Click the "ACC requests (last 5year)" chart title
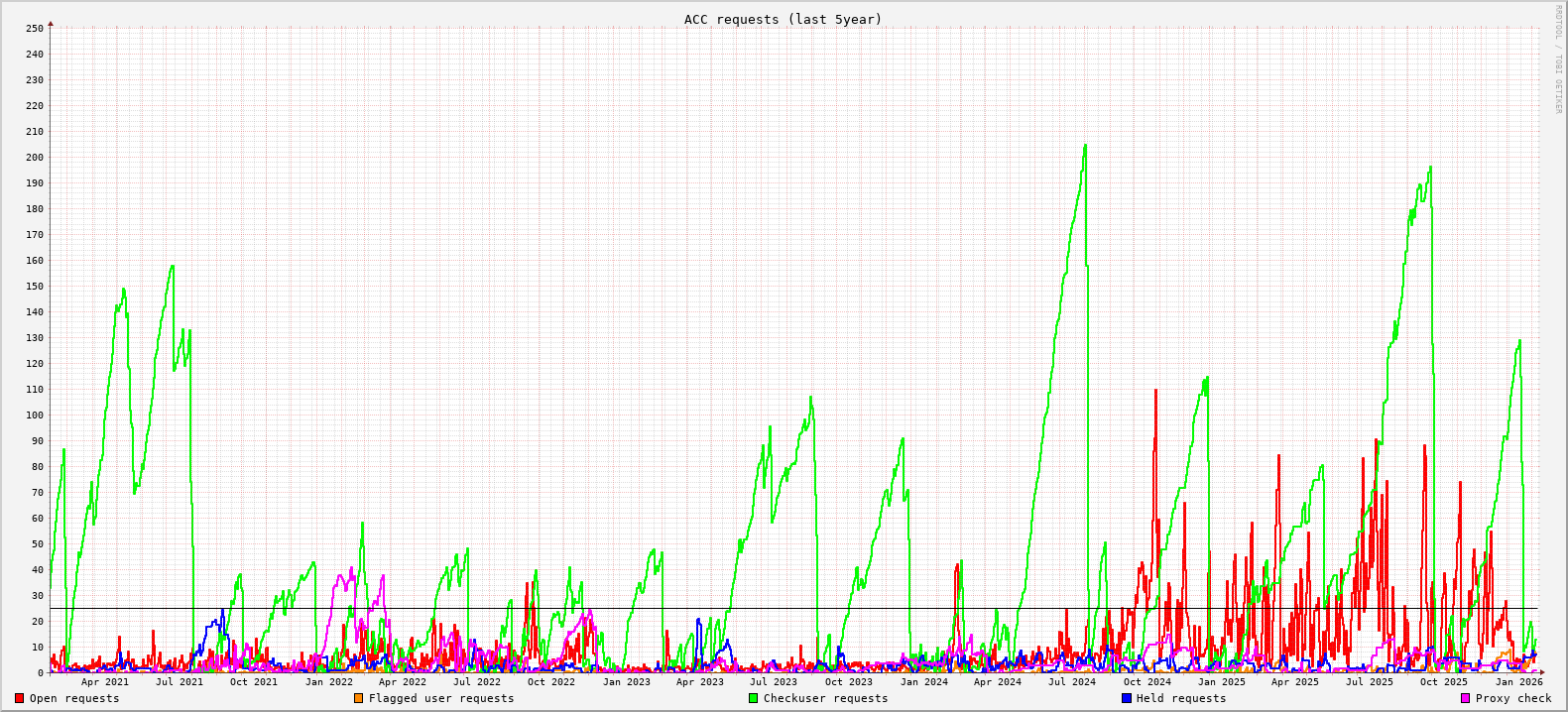The width and height of the screenshot is (1568, 712). tap(783, 19)
